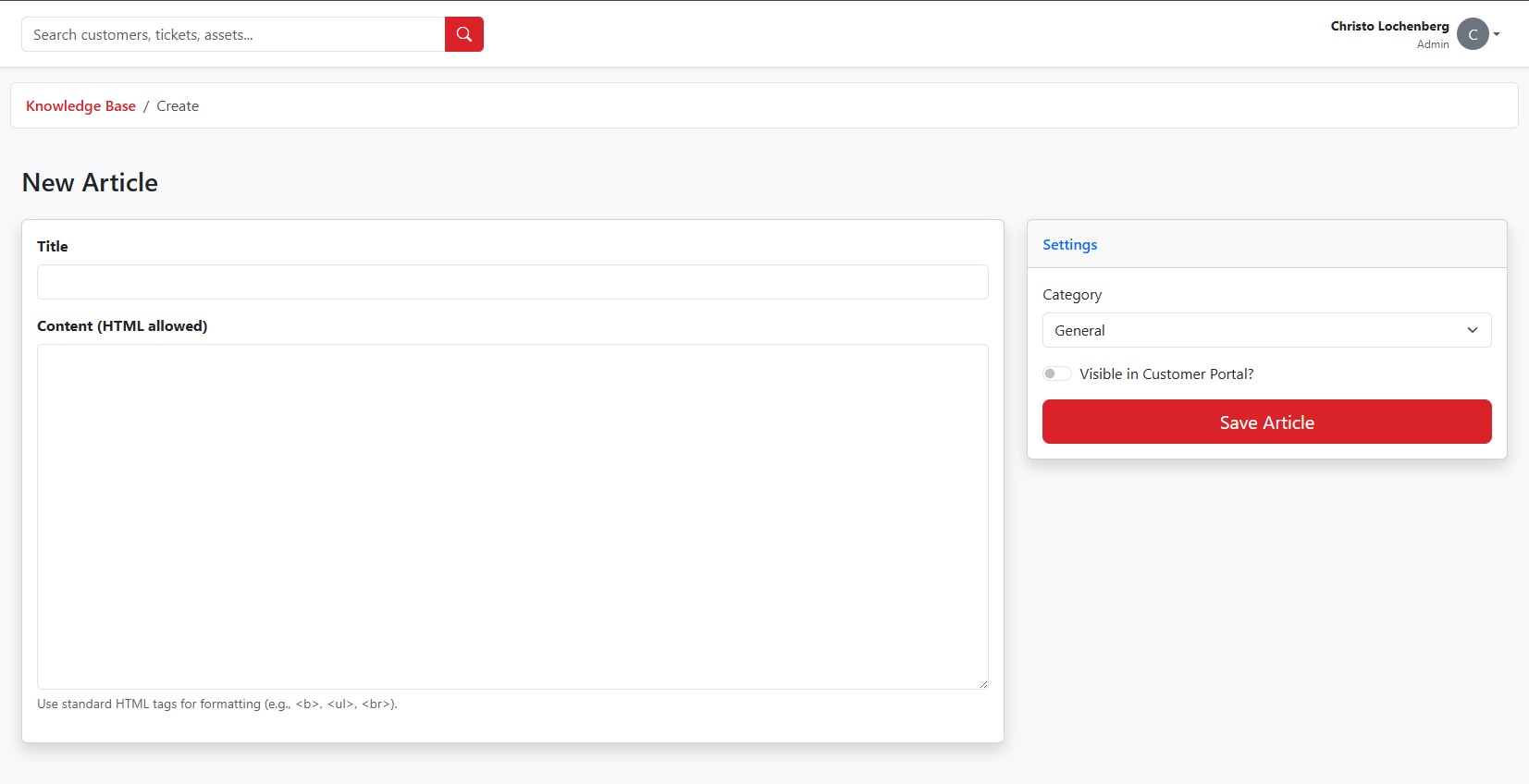Viewport: 1529px width, 784px height.
Task: Open the Category dropdown showing General
Action: [x=1266, y=330]
